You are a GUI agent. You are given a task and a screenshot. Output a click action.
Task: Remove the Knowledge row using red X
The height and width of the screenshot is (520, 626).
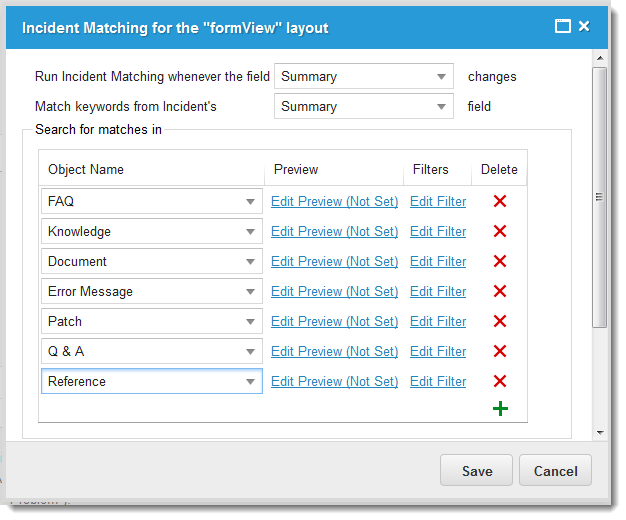click(500, 231)
